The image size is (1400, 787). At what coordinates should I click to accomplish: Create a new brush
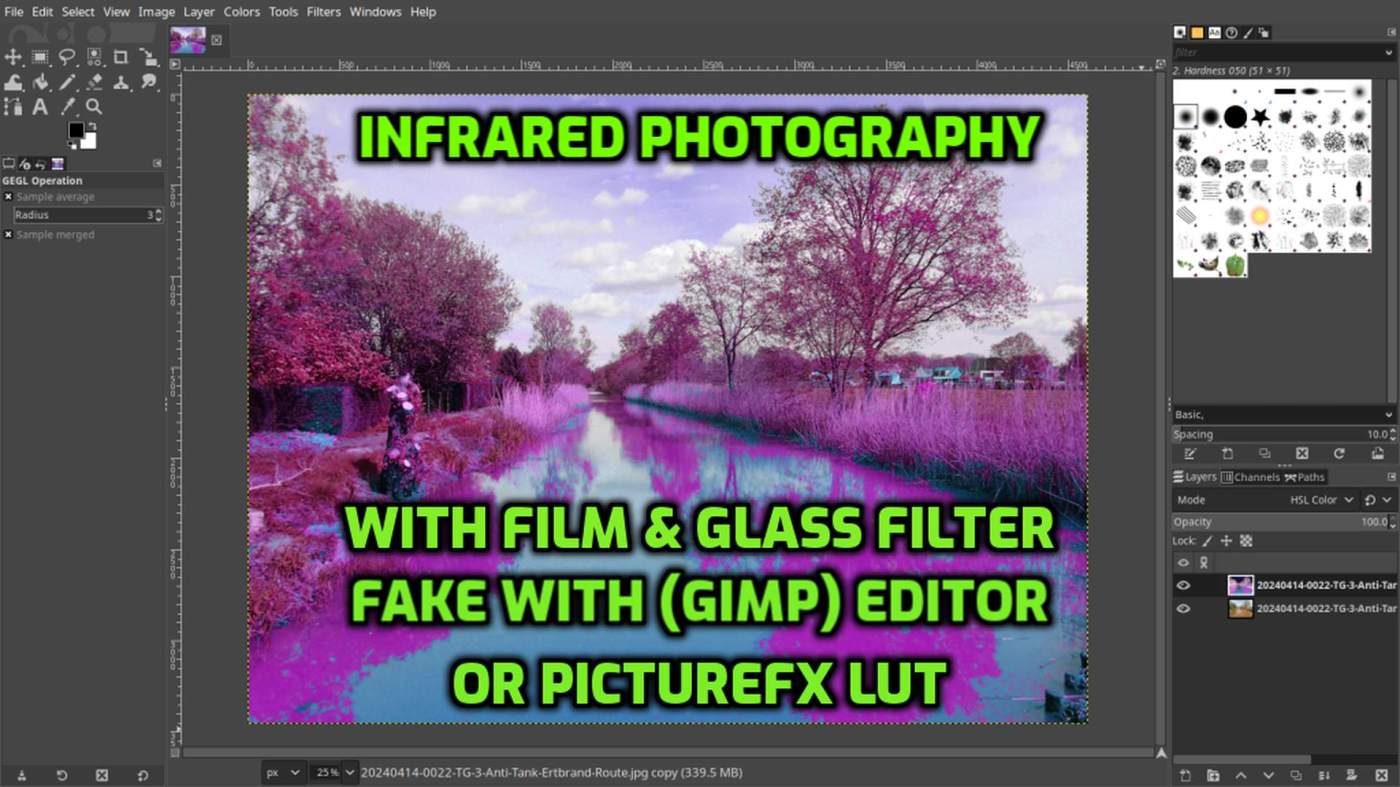pos(1227,454)
